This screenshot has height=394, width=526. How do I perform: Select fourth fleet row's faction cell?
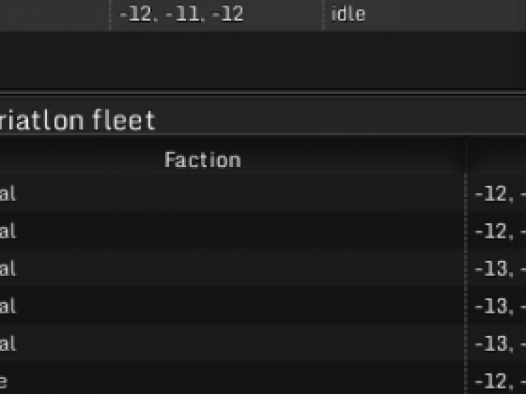pyautogui.click(x=232, y=305)
